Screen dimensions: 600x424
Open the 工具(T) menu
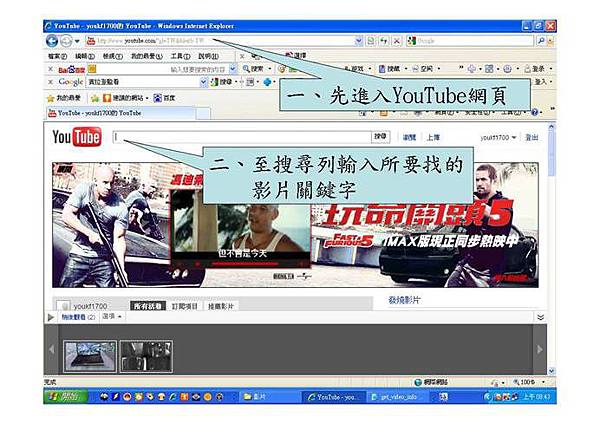[181, 56]
